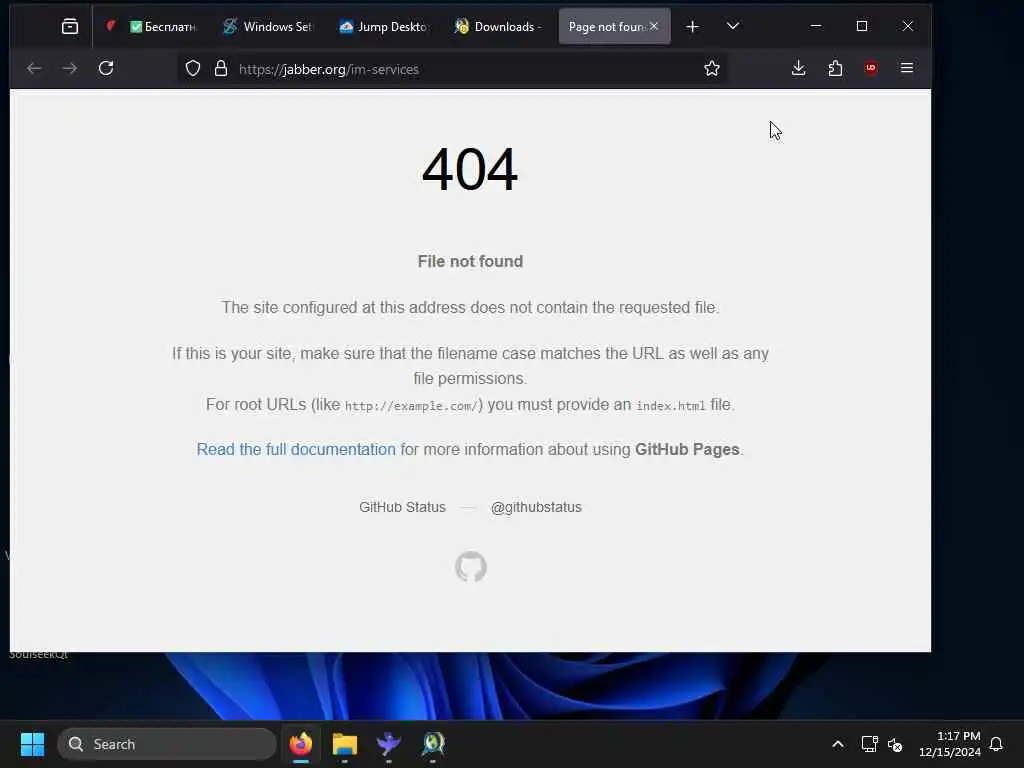Open the uBlock Origin extension icon

tap(871, 68)
